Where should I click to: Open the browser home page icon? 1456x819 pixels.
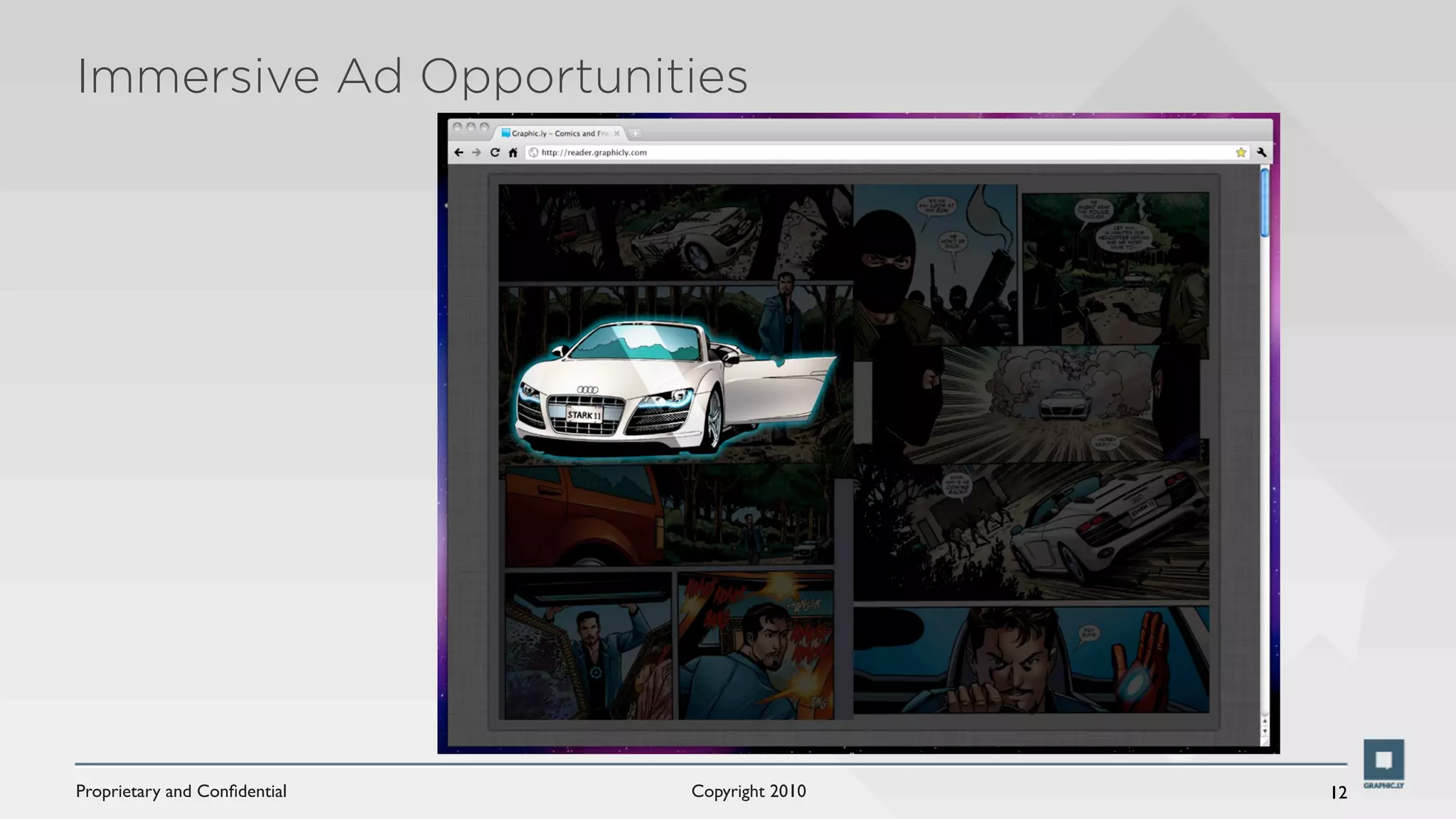click(513, 152)
